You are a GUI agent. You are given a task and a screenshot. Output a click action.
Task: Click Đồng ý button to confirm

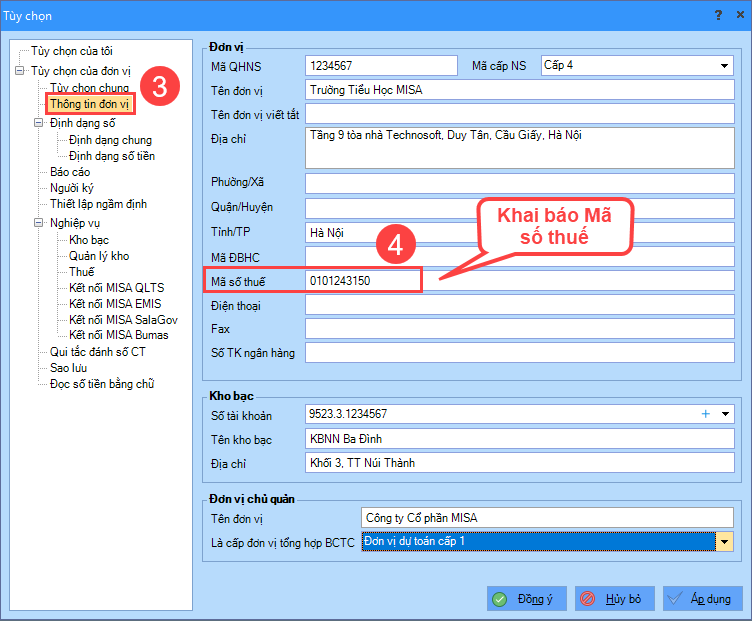(526, 599)
